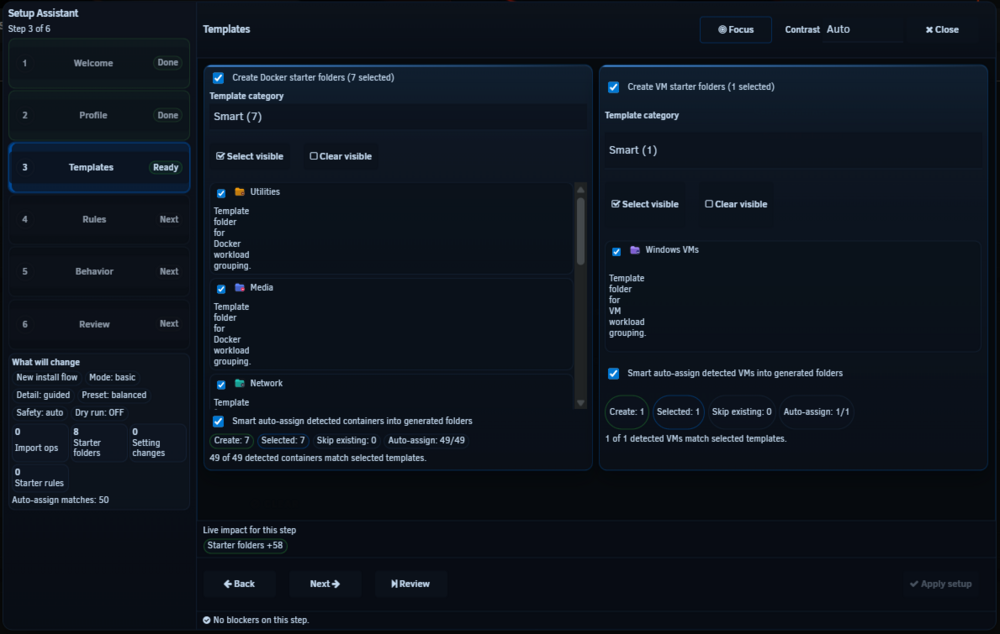Click the Docker Create: 7 chip
Image resolution: width=1000 pixels, height=634 pixels.
tap(232, 441)
